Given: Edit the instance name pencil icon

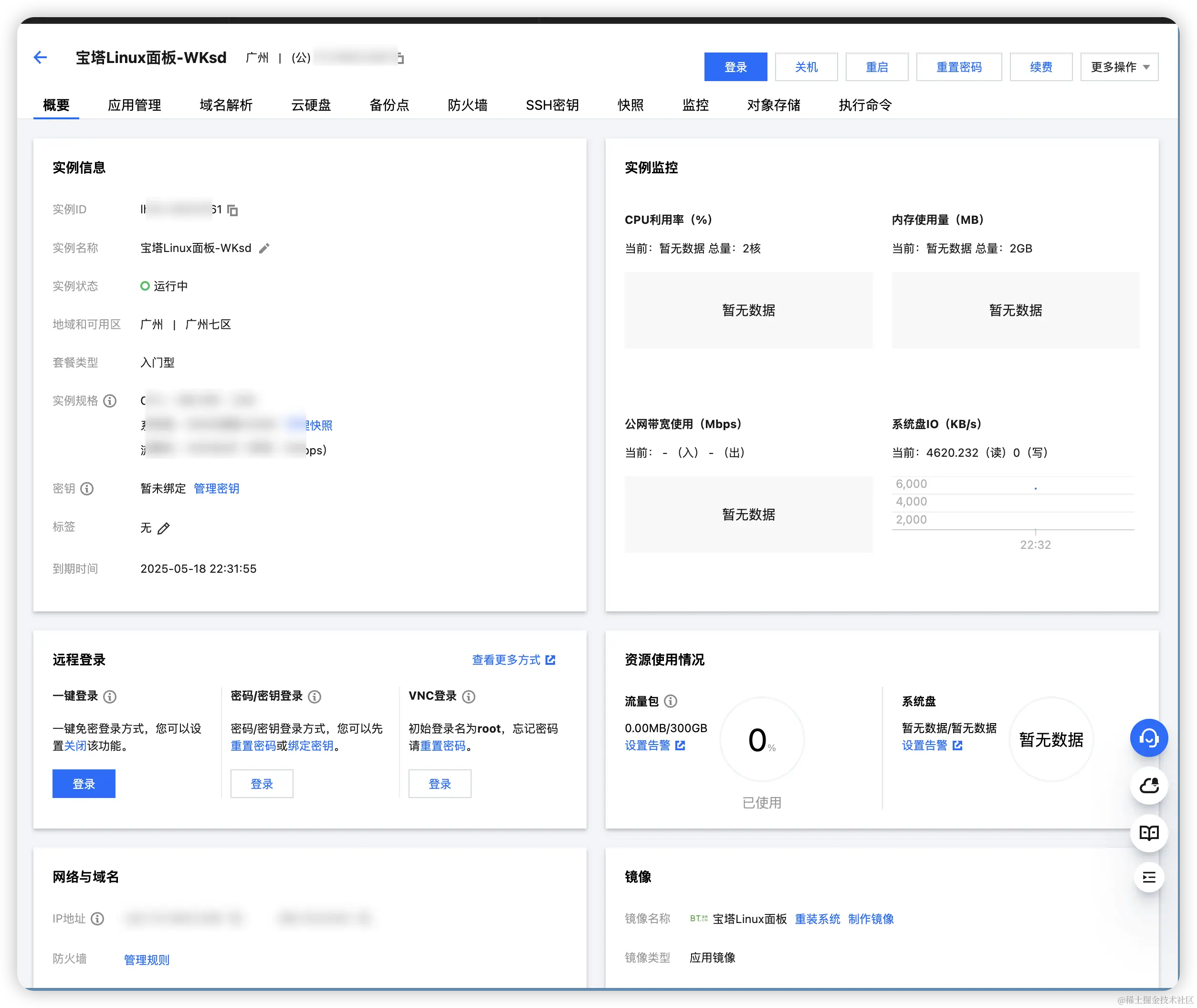Looking at the screenshot, I should 264,249.
